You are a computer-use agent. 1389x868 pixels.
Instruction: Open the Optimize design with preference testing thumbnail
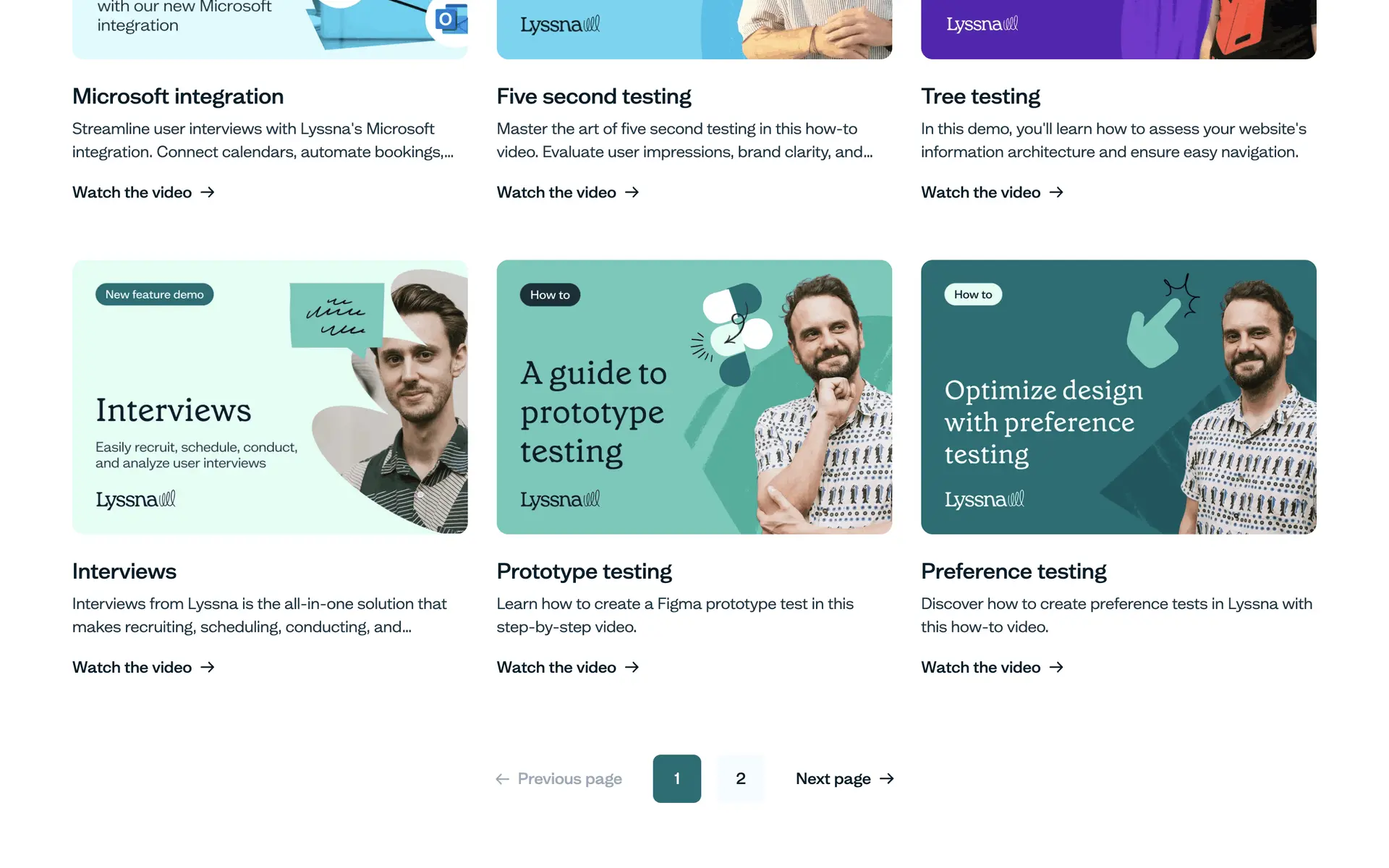pos(1118,397)
